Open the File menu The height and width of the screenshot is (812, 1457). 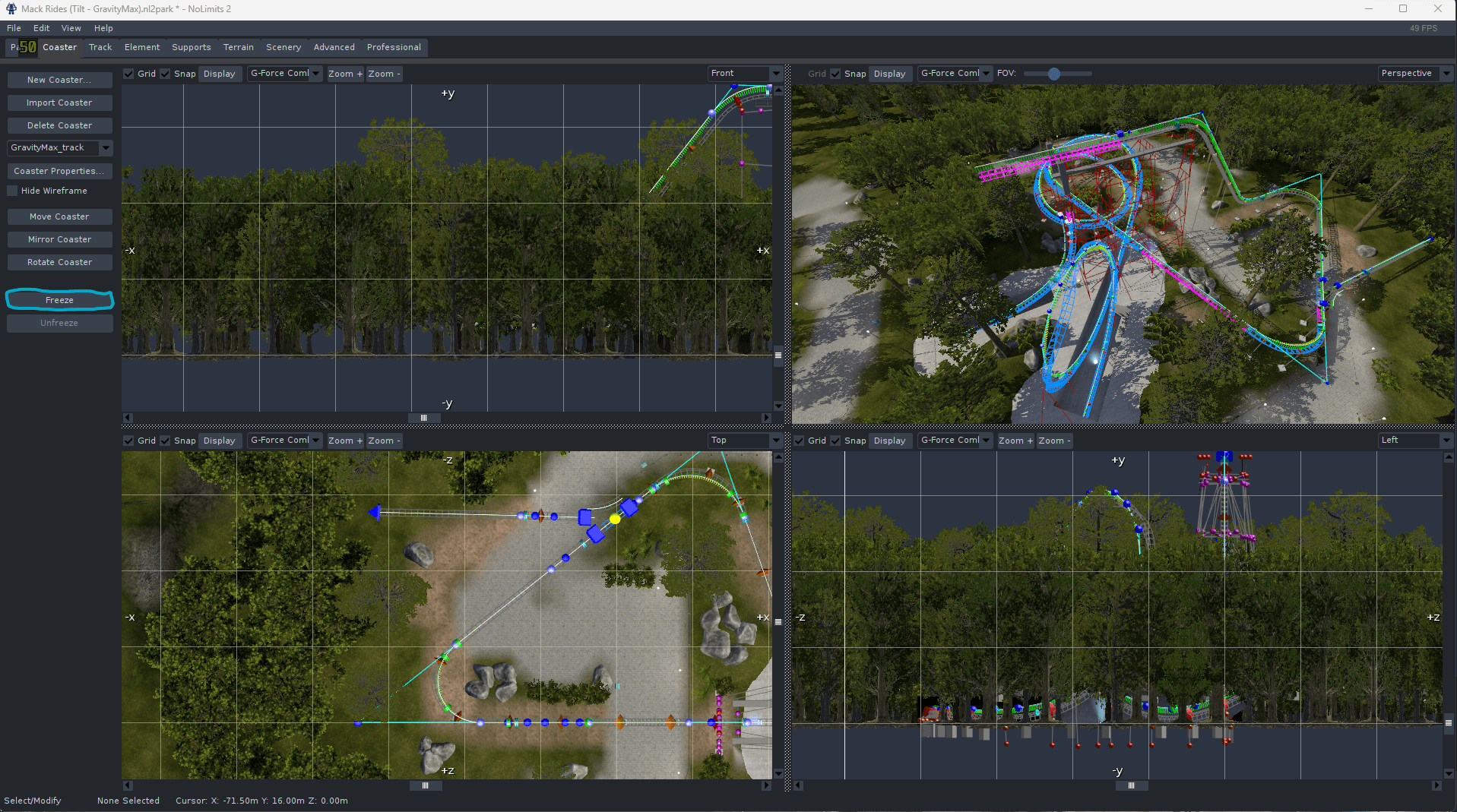[14, 28]
